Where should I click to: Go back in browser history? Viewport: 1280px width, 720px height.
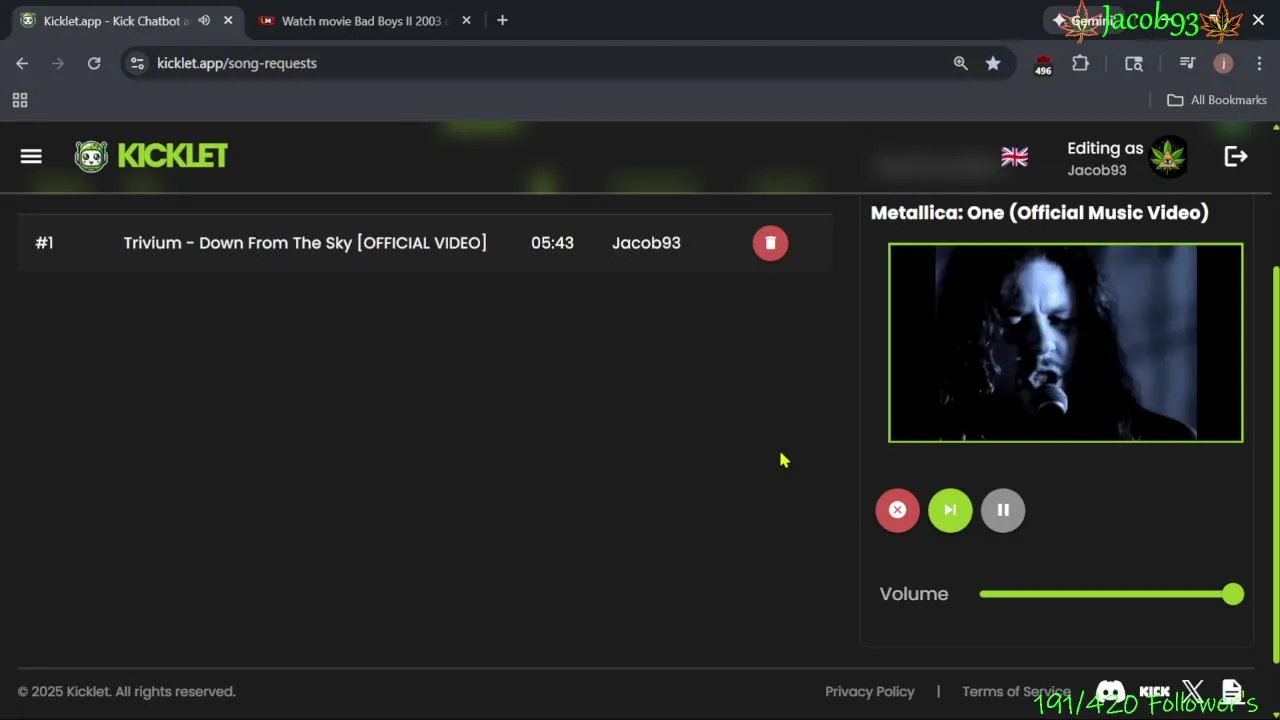click(22, 63)
